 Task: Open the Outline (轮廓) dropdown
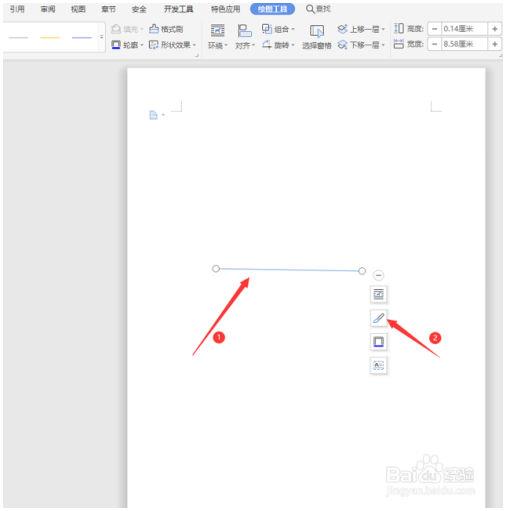coord(127,44)
